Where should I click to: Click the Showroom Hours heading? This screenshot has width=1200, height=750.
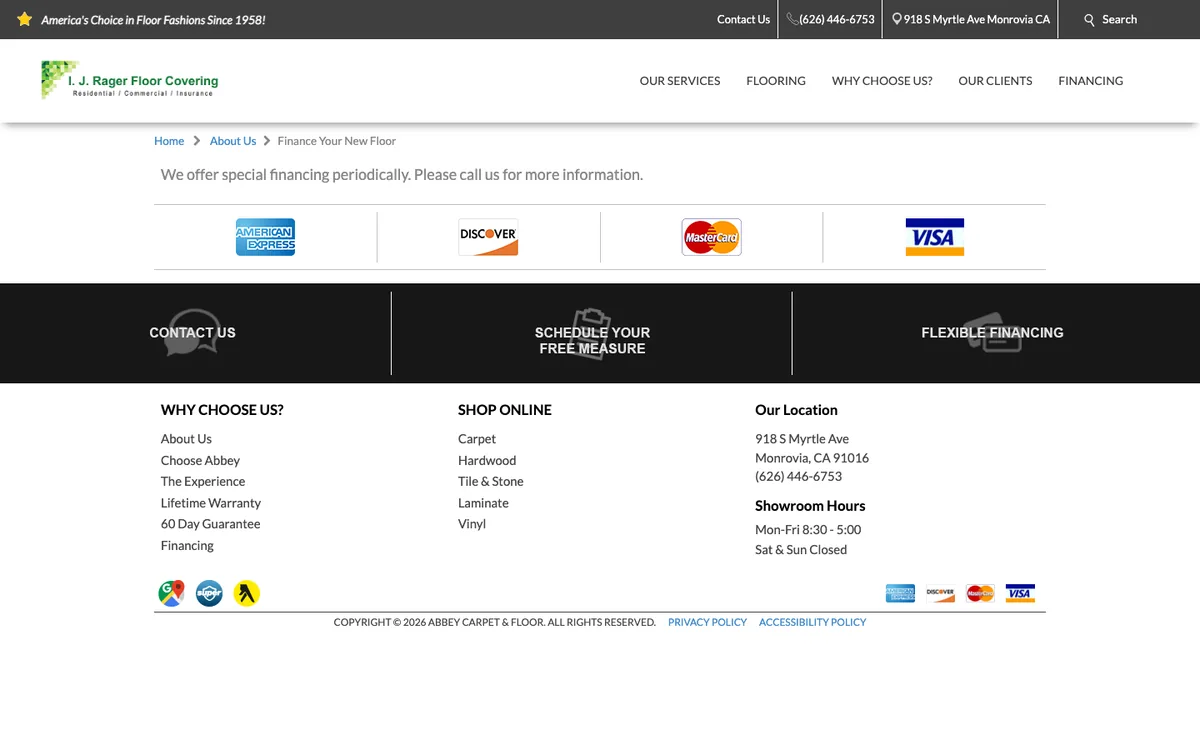click(x=810, y=506)
